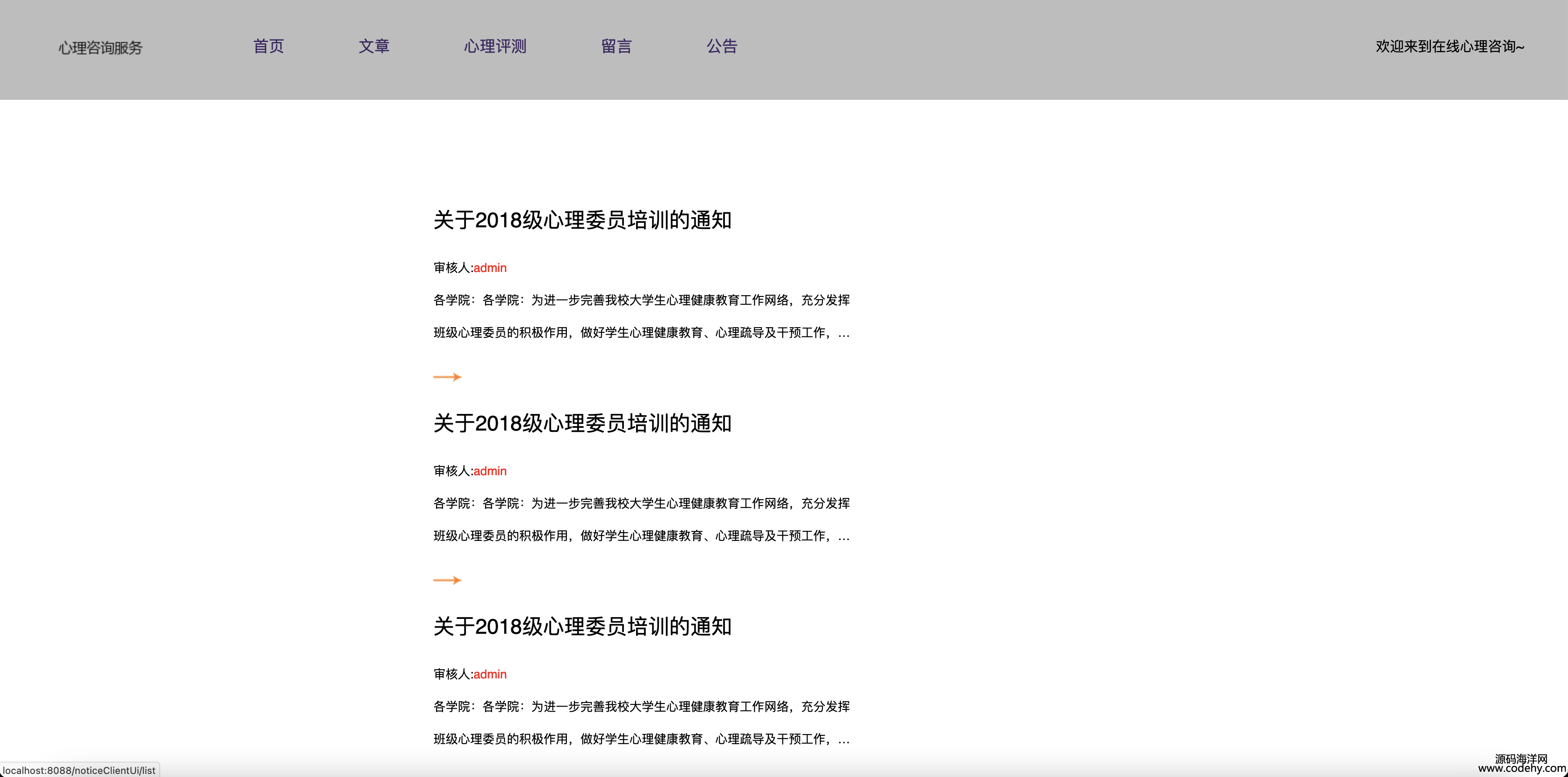
Task: Click the second notice's summary paragraph
Action: coord(642,519)
